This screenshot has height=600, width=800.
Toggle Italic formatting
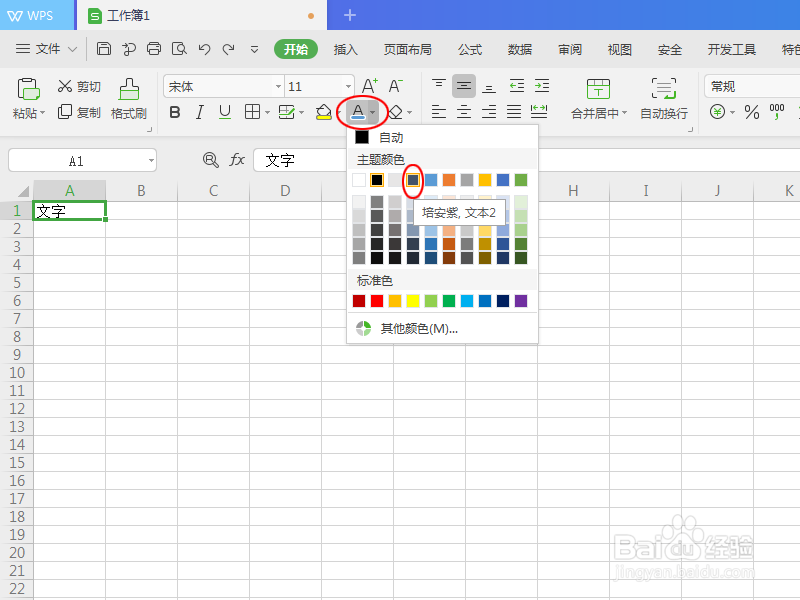coord(199,112)
